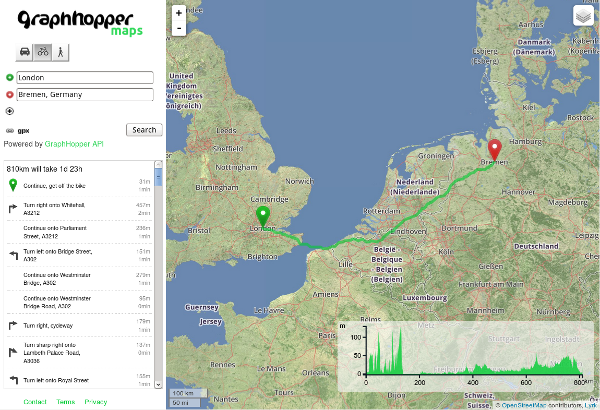Click the elevation profile chart

click(x=465, y=356)
